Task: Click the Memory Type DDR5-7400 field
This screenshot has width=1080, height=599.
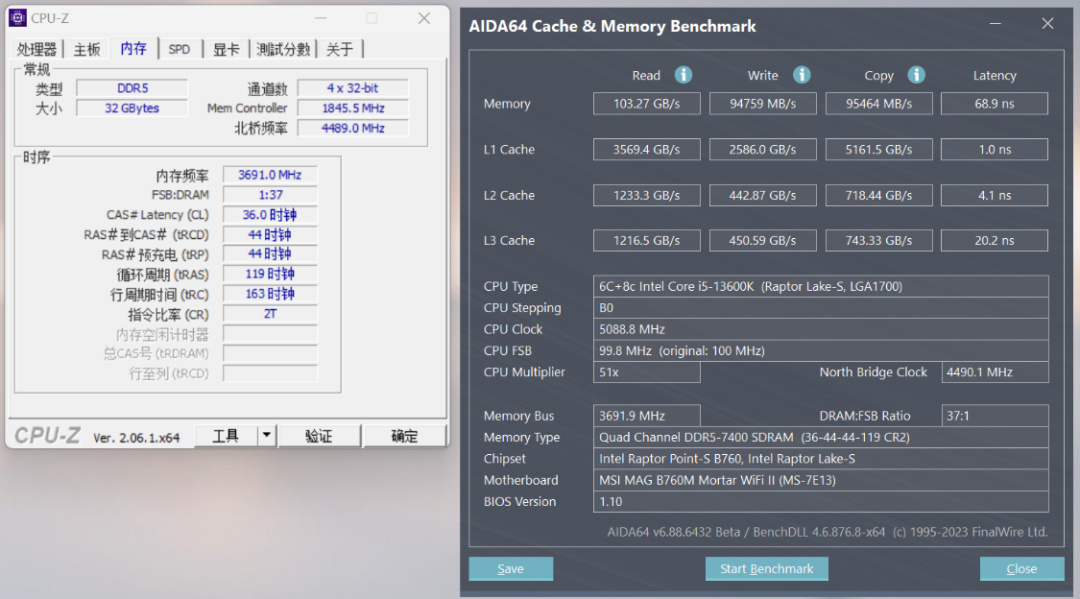Action: tap(820, 437)
